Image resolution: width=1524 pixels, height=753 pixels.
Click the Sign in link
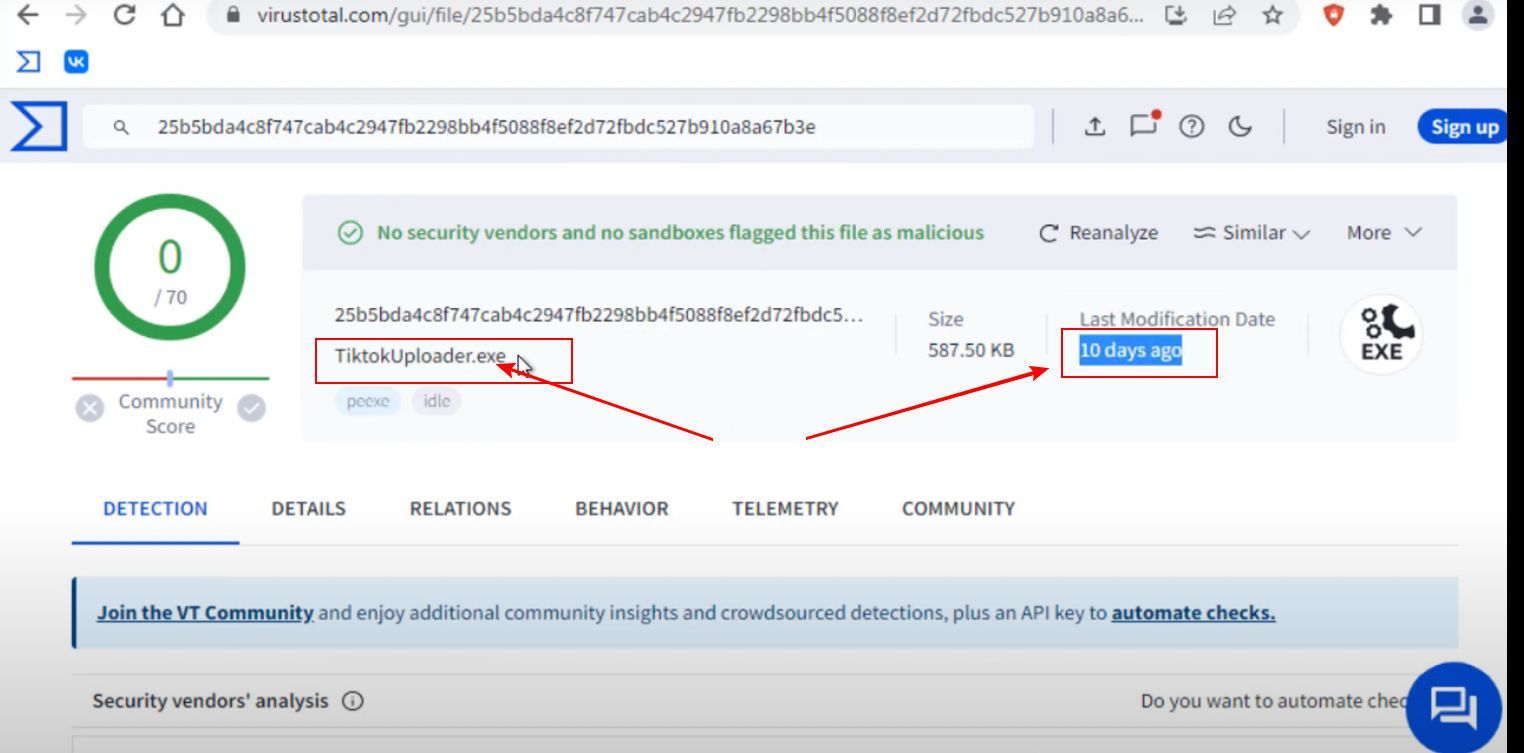(1356, 127)
